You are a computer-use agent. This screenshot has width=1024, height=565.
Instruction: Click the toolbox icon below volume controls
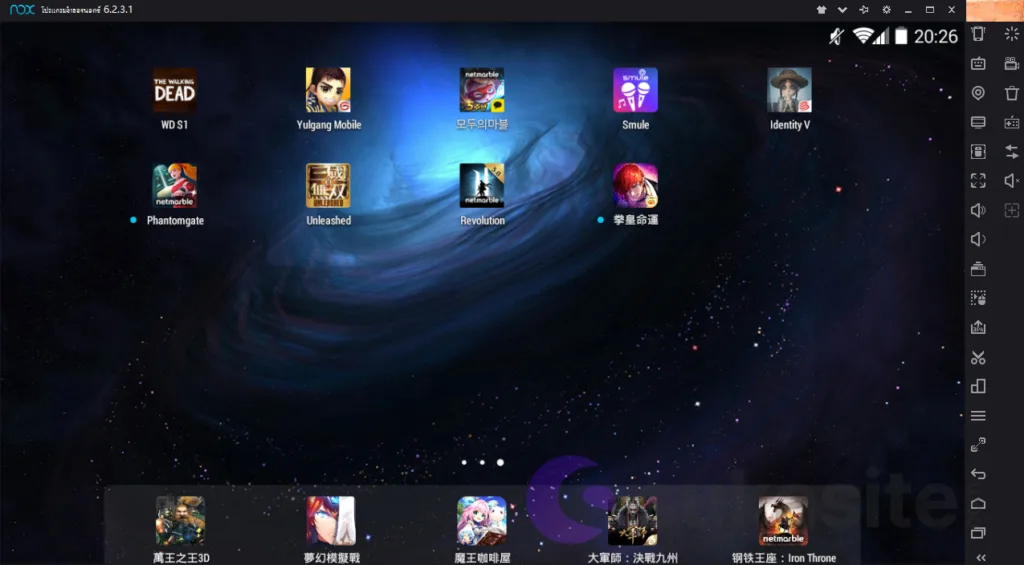click(978, 269)
